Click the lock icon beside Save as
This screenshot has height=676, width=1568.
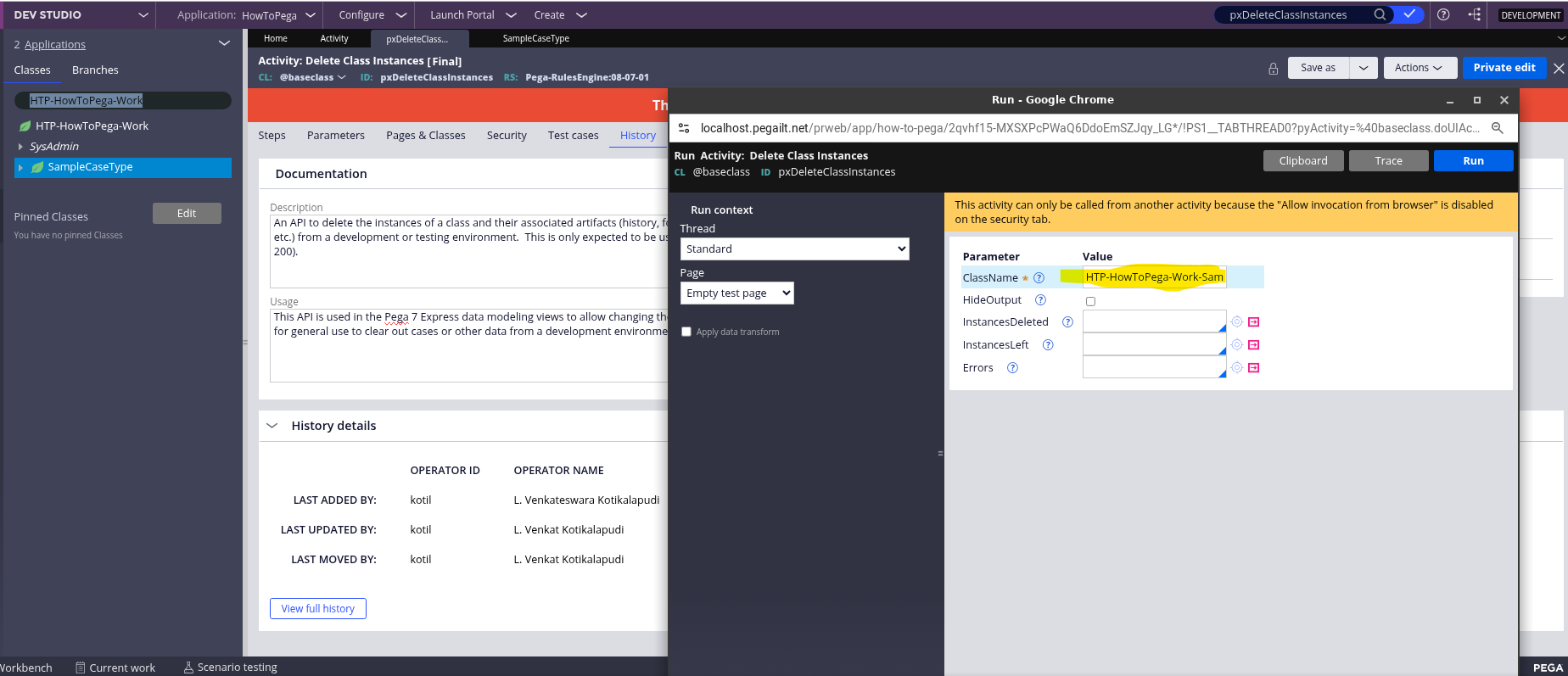point(1273,69)
